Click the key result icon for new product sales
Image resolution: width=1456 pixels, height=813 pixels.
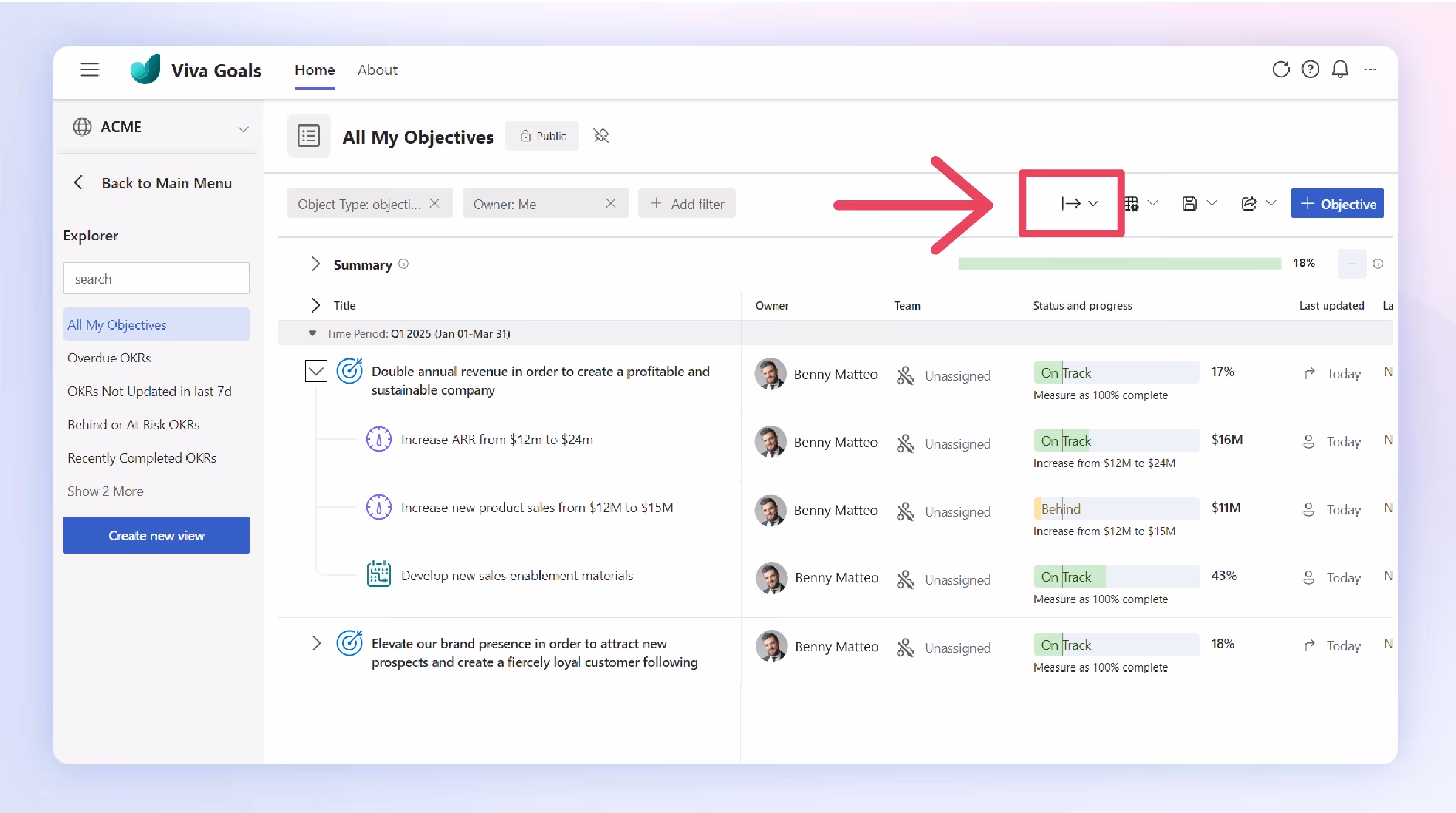379,507
